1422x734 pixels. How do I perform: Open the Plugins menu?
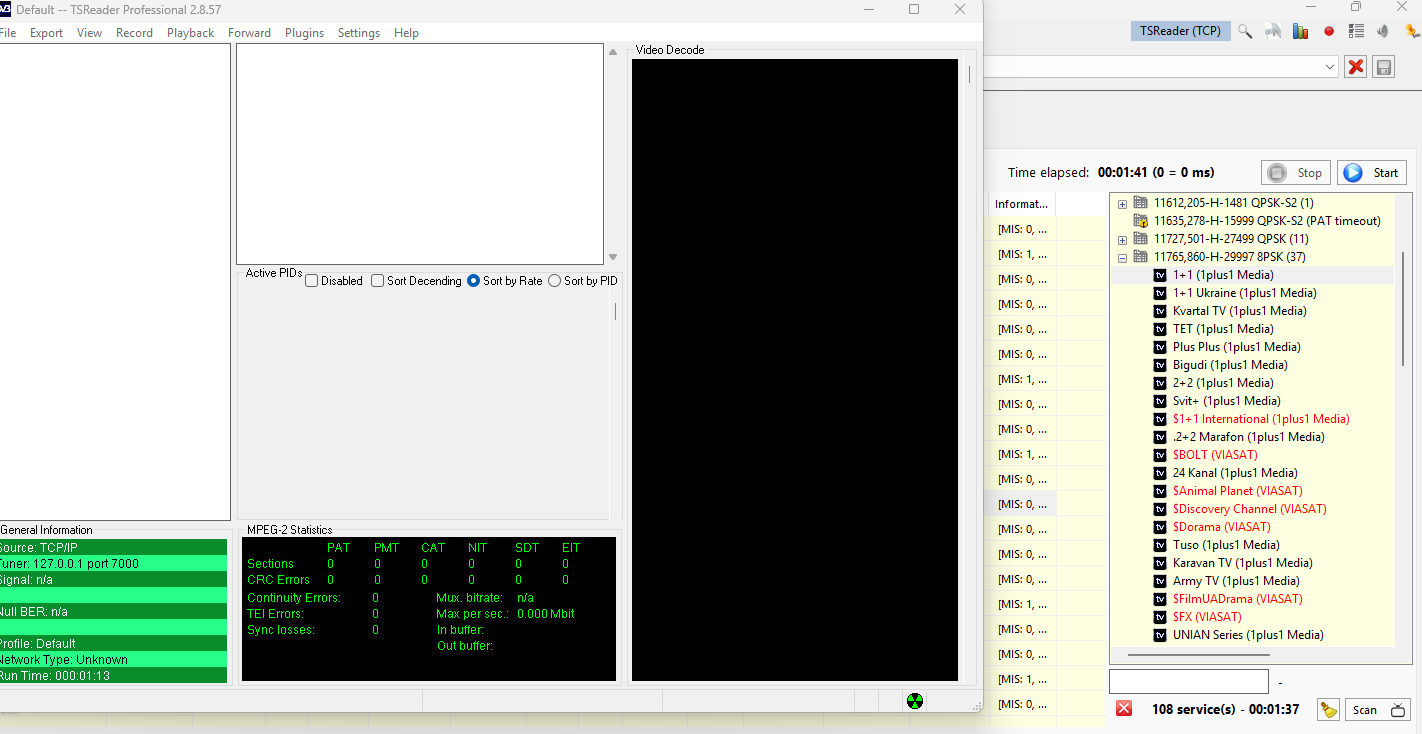coord(304,33)
